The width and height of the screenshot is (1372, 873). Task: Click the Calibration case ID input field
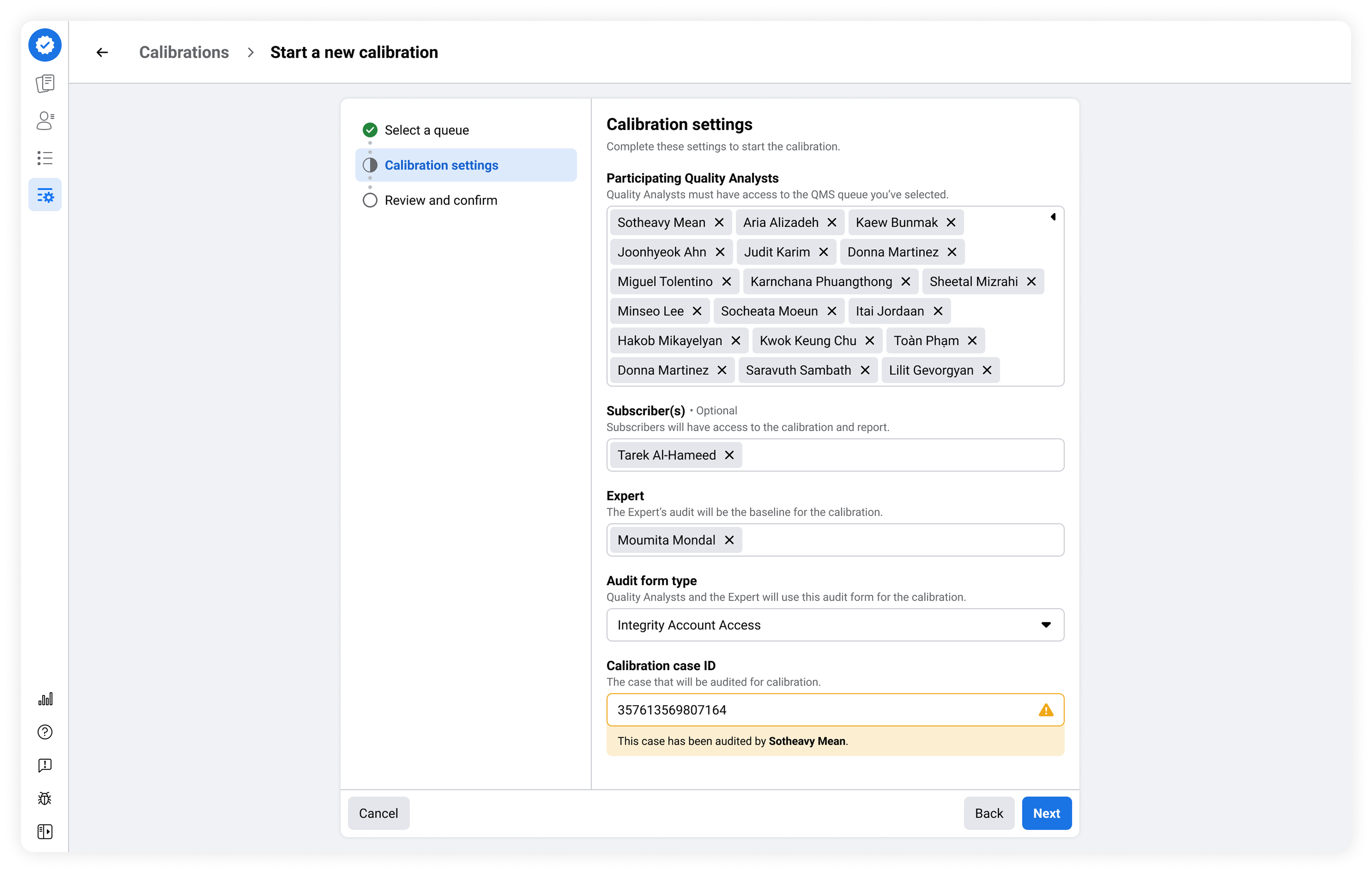(x=820, y=709)
